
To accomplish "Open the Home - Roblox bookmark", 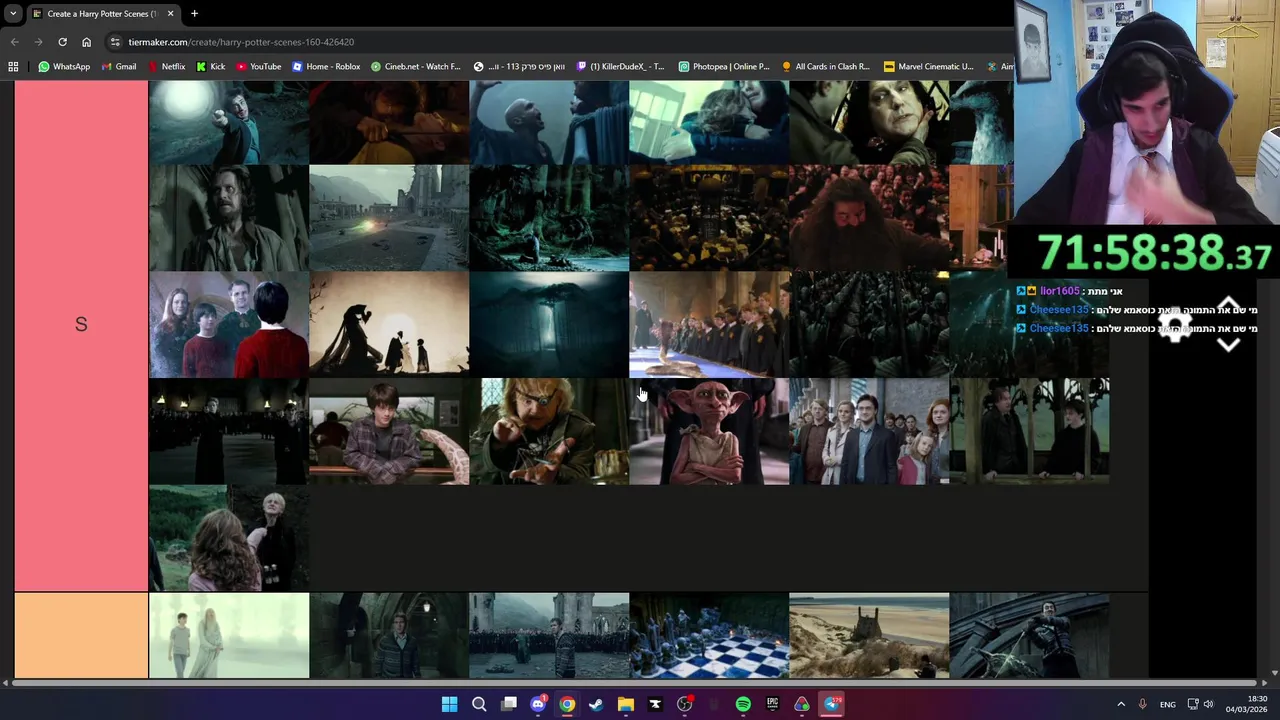I will pyautogui.click(x=326, y=67).
